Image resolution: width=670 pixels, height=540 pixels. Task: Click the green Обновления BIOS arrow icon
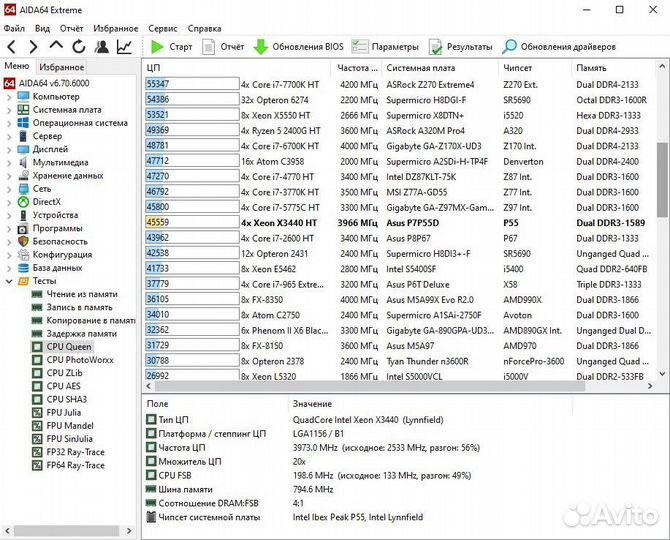tap(260, 47)
